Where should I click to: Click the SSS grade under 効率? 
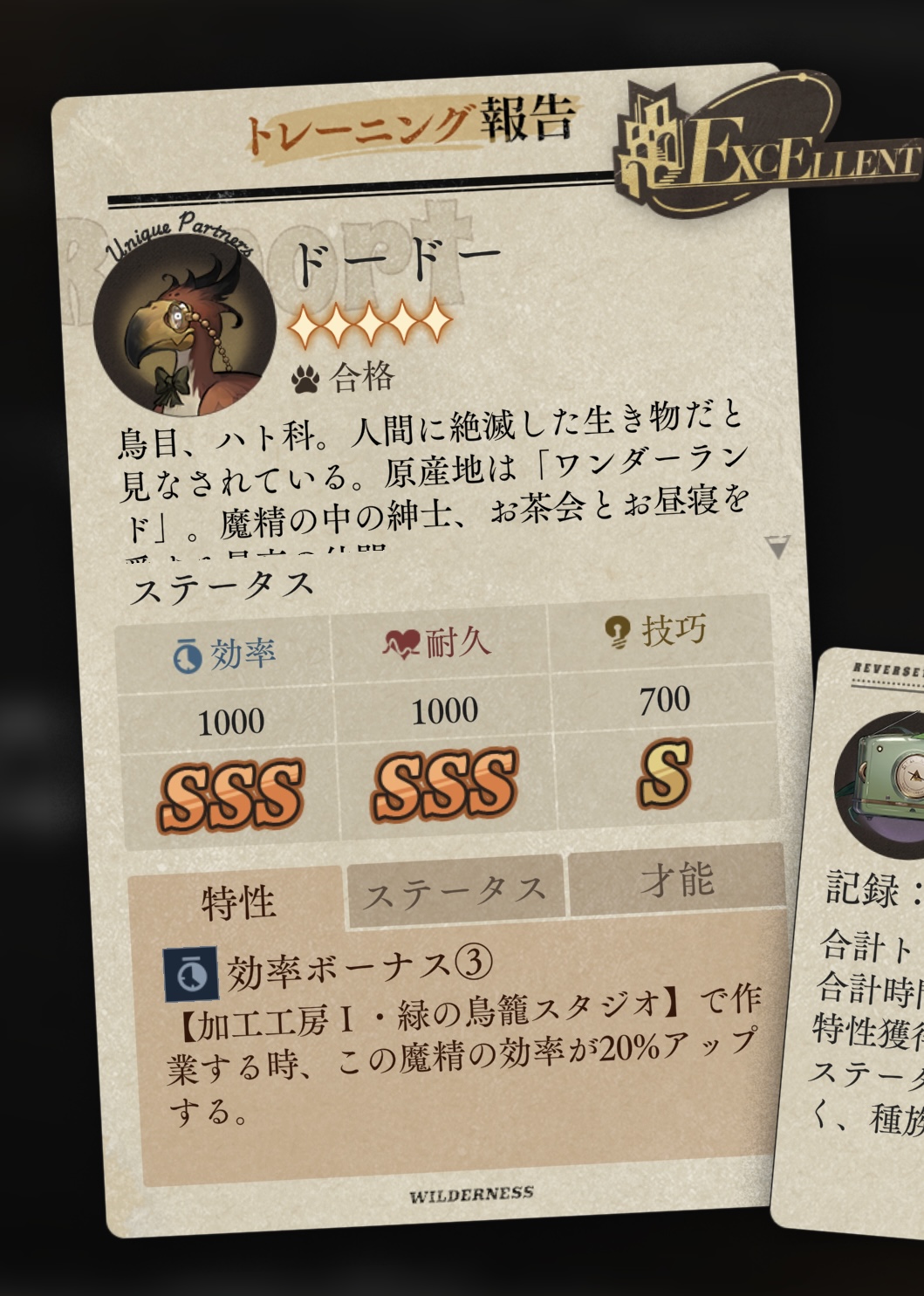tap(230, 793)
